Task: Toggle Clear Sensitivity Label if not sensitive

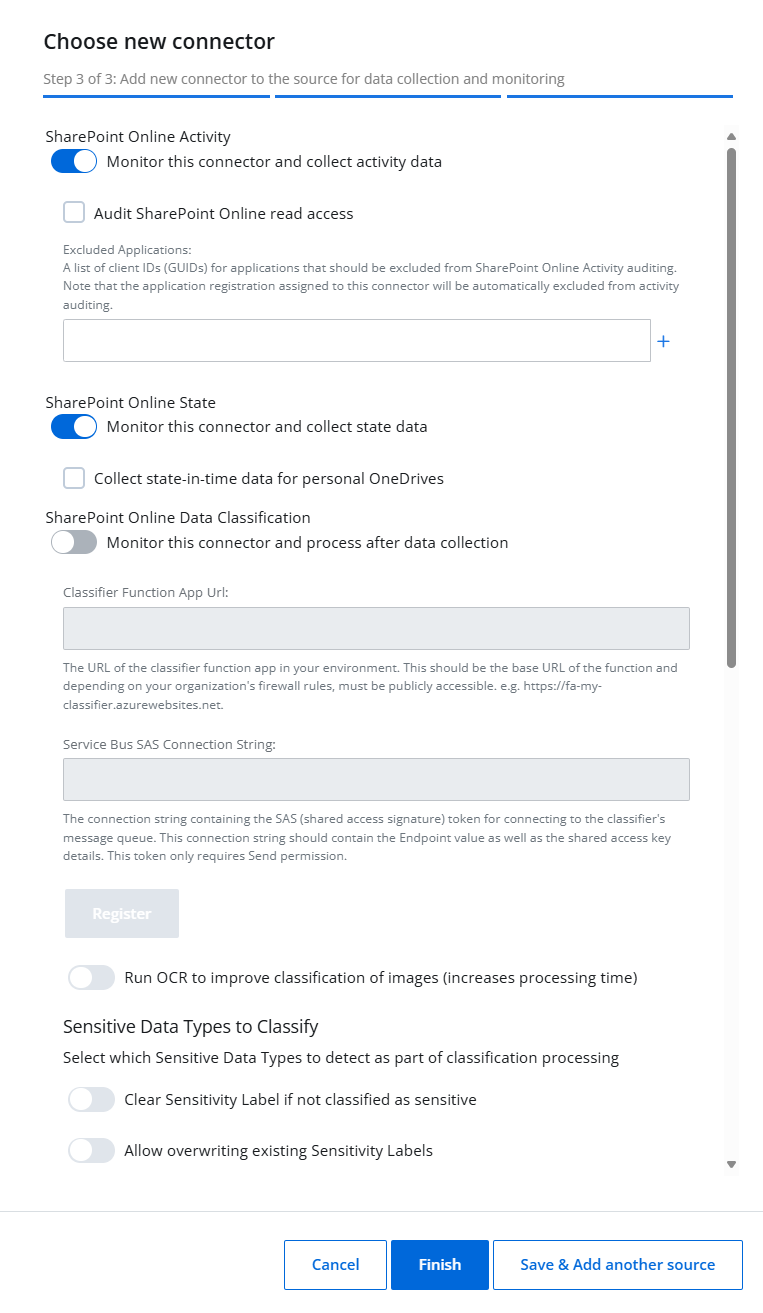Action: (x=91, y=1099)
